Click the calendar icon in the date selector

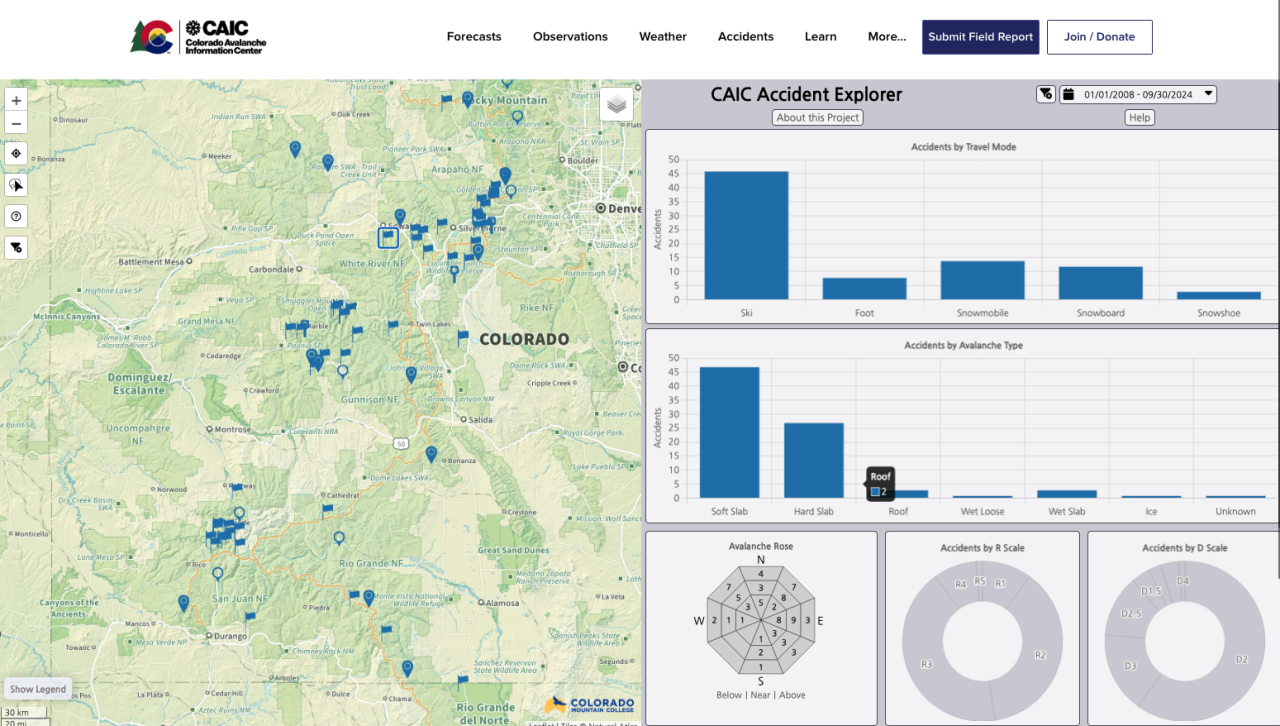click(x=1069, y=94)
